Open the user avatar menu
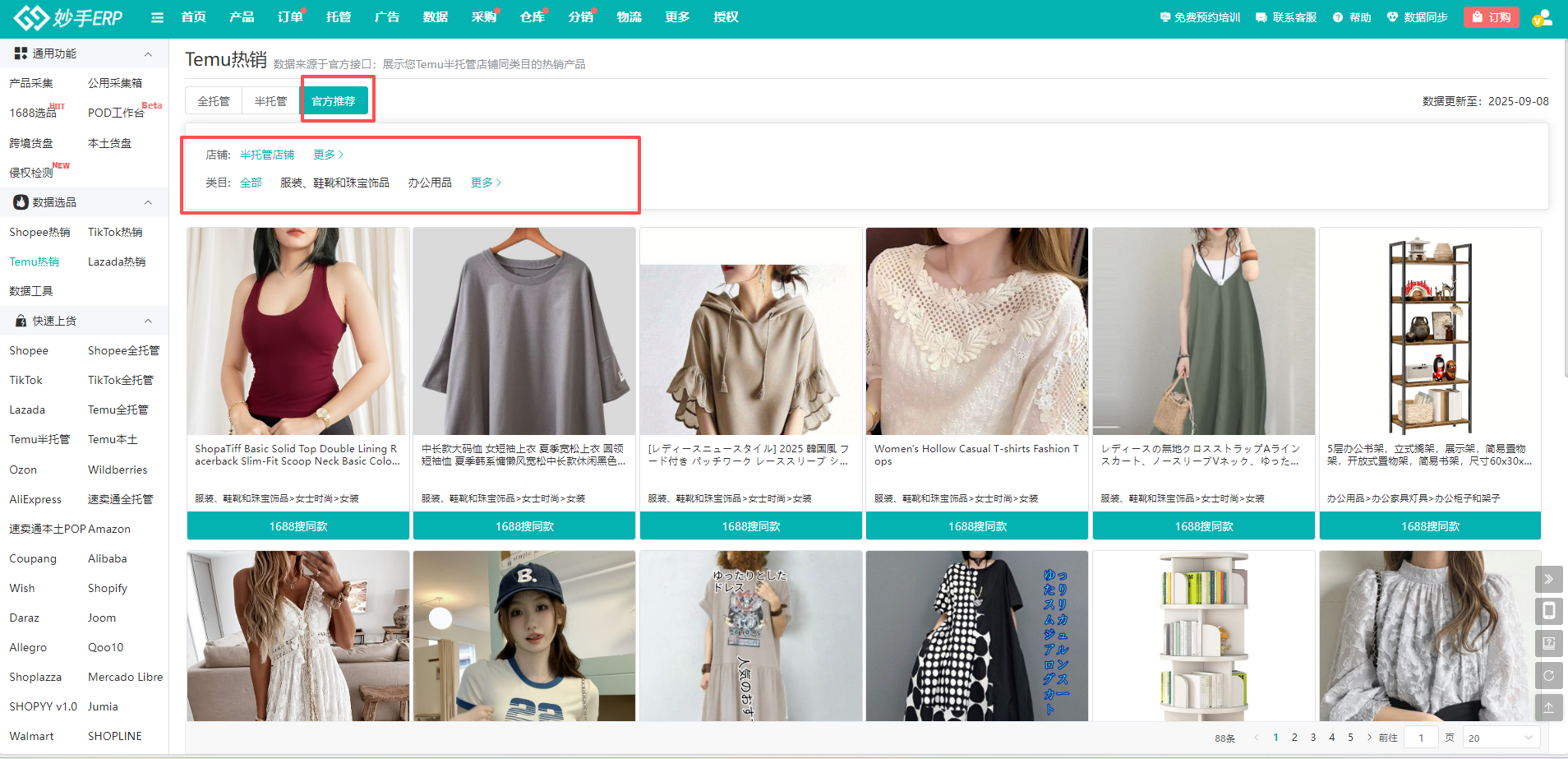Image resolution: width=1568 pixels, height=759 pixels. tap(1542, 17)
